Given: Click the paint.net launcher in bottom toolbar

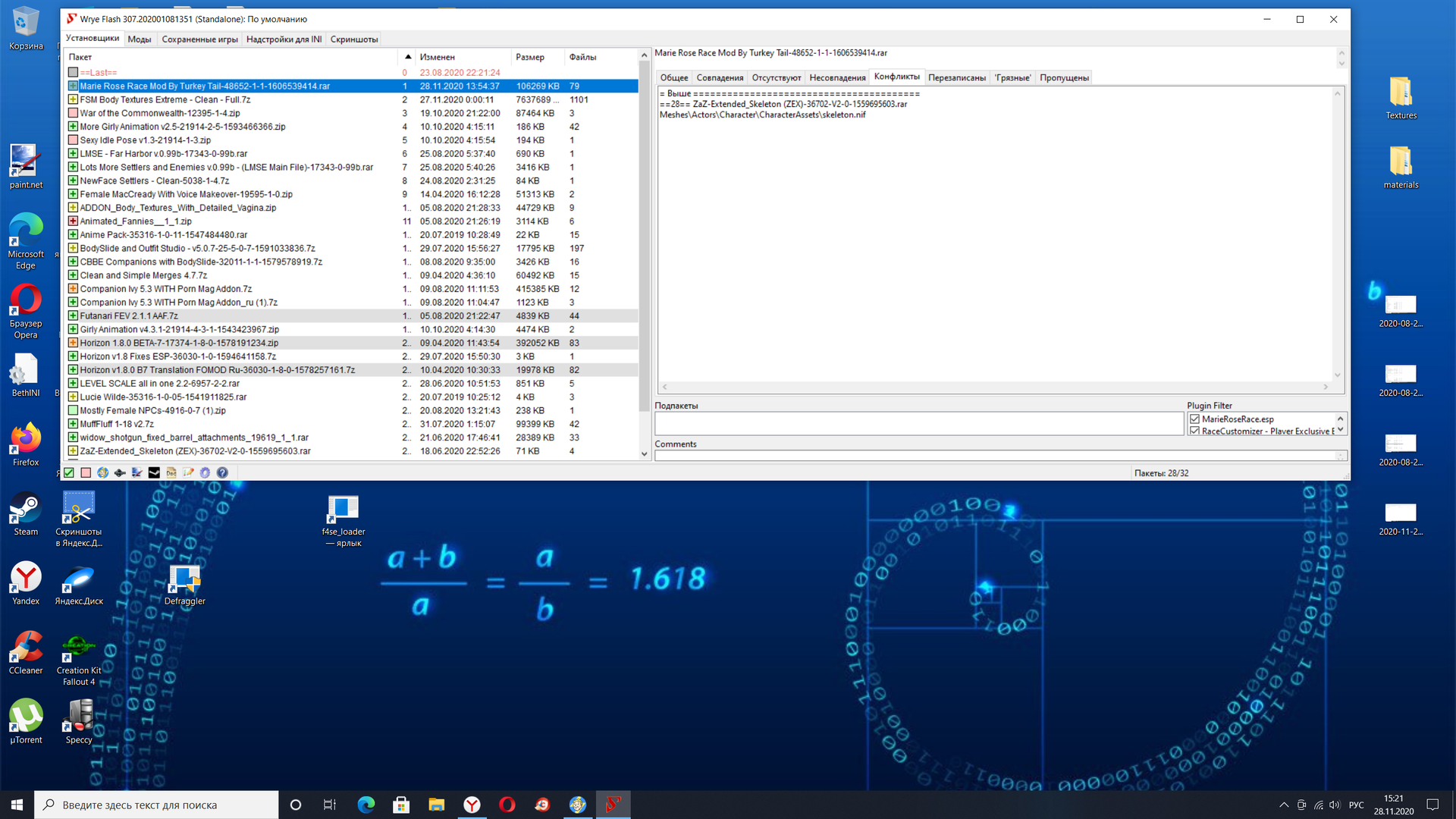Looking at the screenshot, I should point(136,472).
